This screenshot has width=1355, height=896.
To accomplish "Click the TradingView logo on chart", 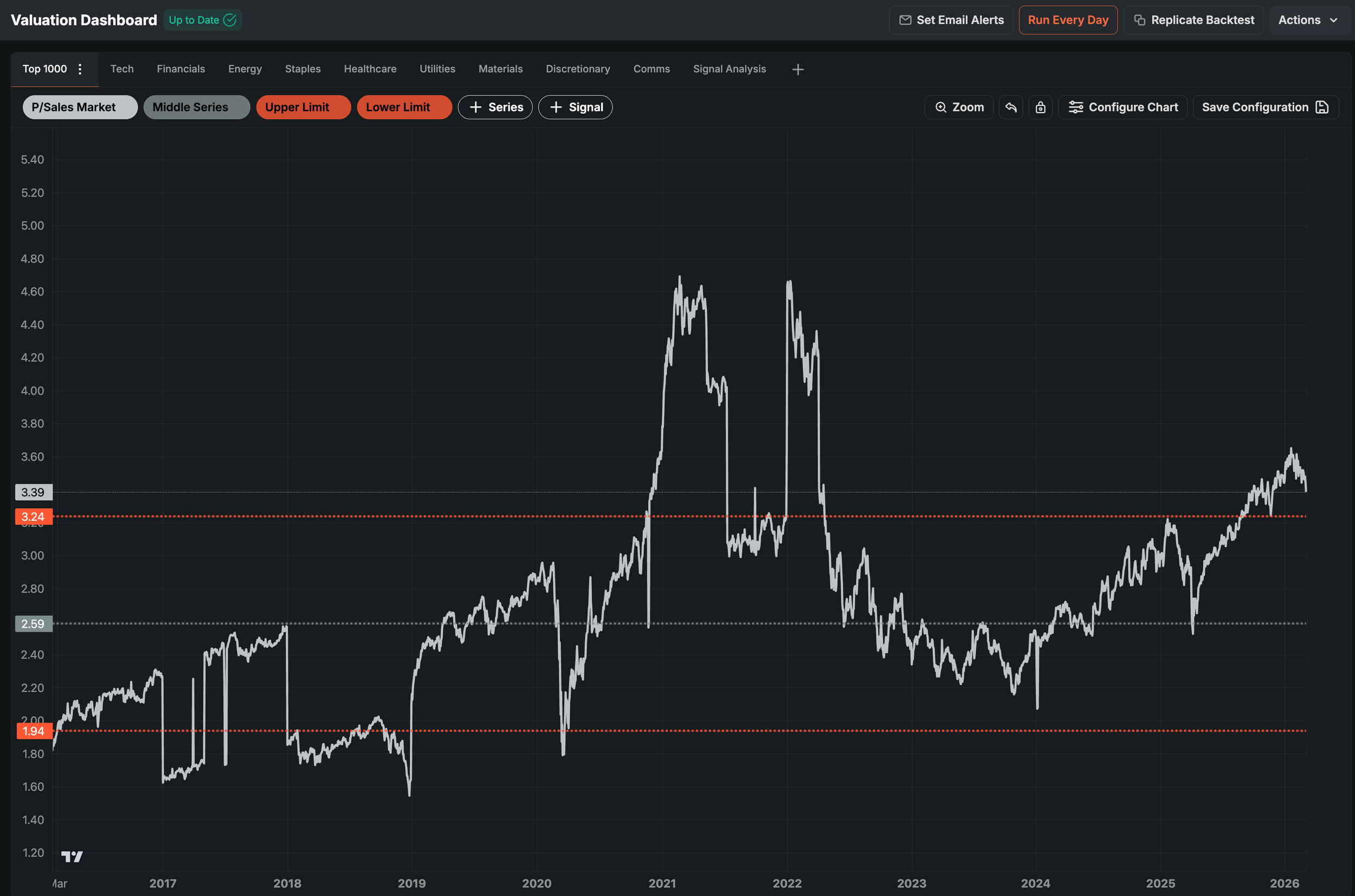I will coord(72,856).
